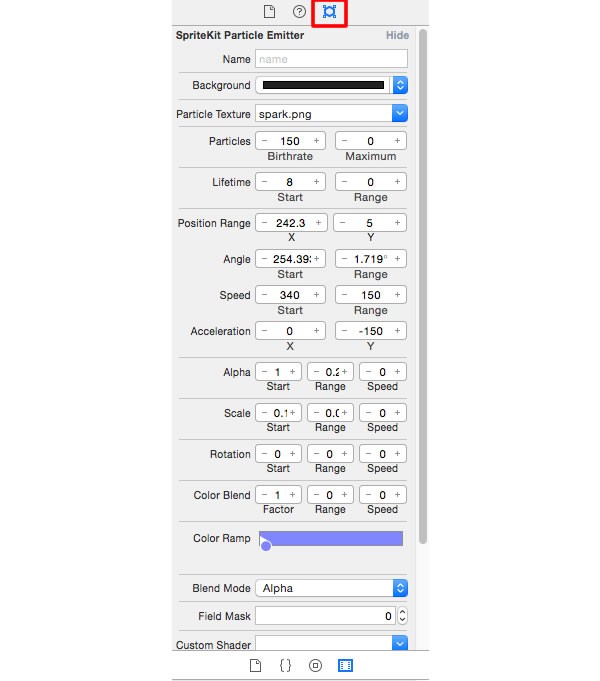600x681 pixels.
Task: Hide the SpriteKit Particle Emitter section
Action: click(398, 35)
